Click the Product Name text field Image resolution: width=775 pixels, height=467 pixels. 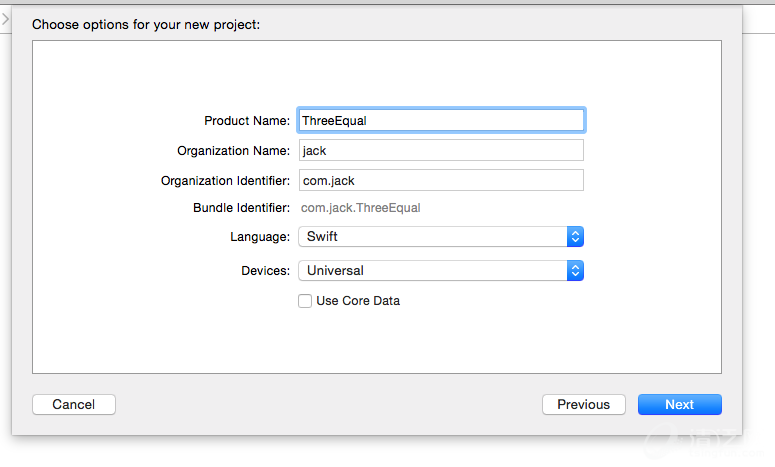[x=440, y=120]
